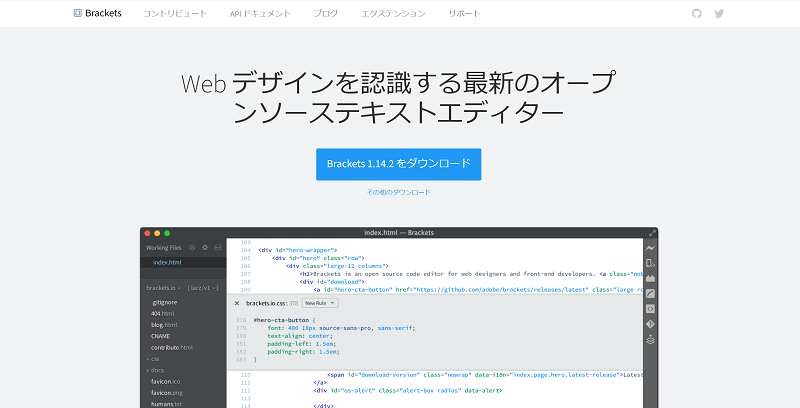Viewport: 800px width, 408px height.
Task: Click the div id="download" code line
Action: tap(332, 282)
